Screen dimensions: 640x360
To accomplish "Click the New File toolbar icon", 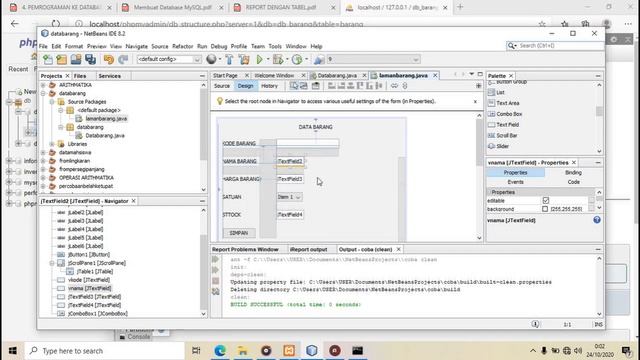I will [x=48, y=60].
